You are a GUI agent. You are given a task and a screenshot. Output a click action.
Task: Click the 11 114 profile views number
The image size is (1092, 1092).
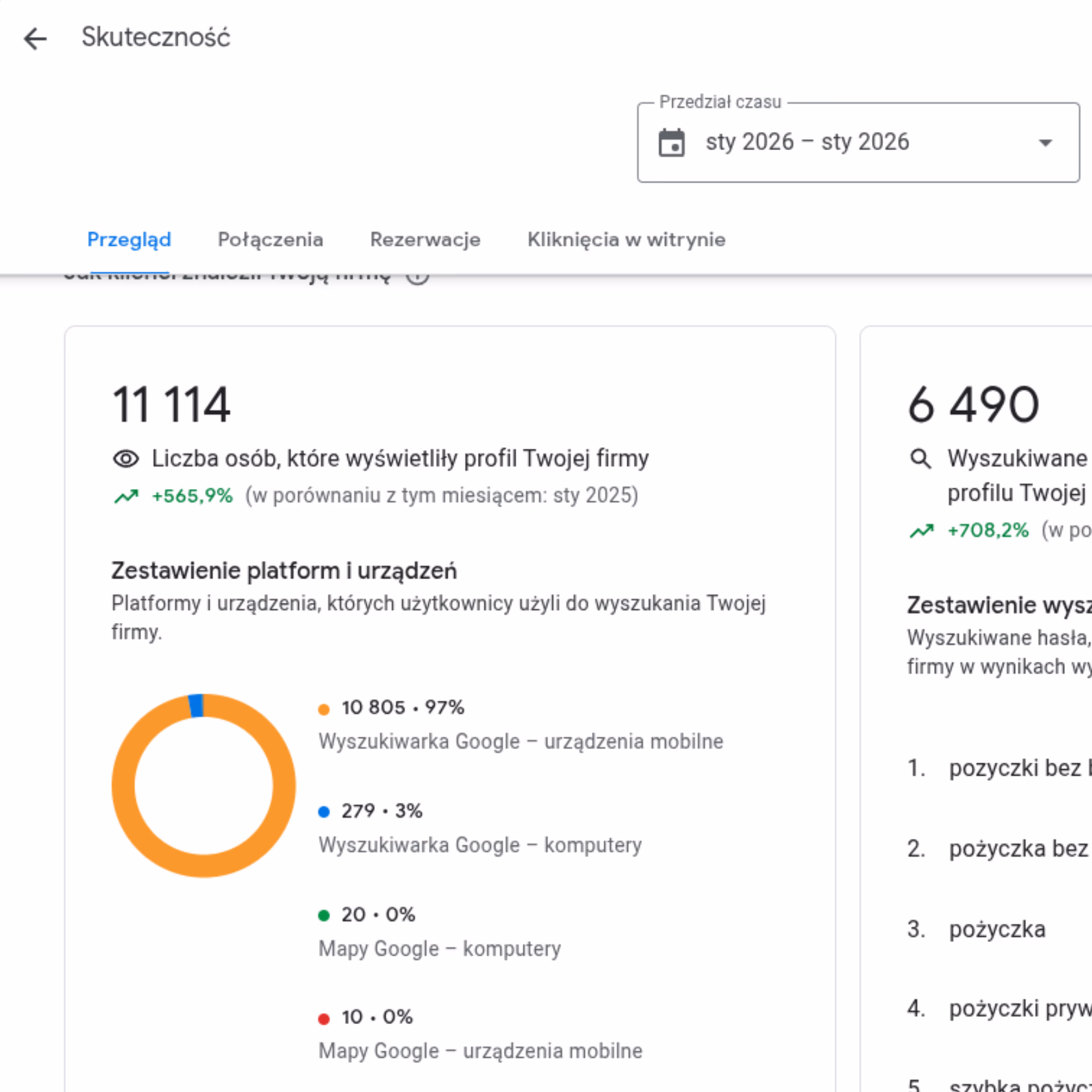tap(171, 405)
